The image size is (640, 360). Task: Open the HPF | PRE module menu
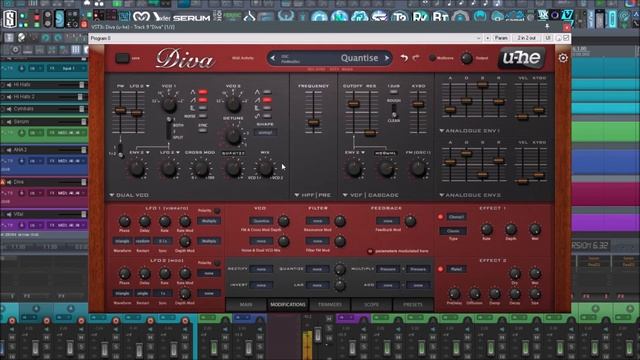pyautogui.click(x=313, y=195)
